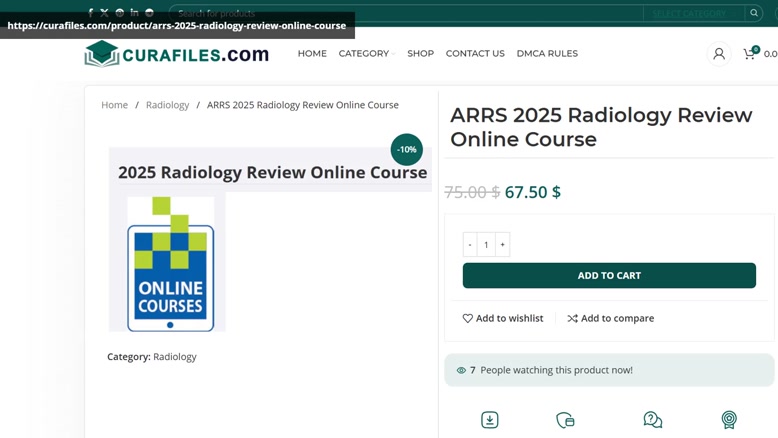778x438 pixels.
Task: Click the breadcrumb 'ARRS 2025 Radiology Review Online Course'
Action: pyautogui.click(x=303, y=105)
